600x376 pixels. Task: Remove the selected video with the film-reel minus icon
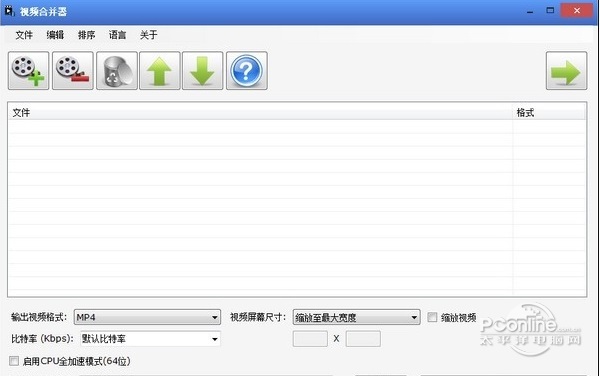[x=73, y=71]
